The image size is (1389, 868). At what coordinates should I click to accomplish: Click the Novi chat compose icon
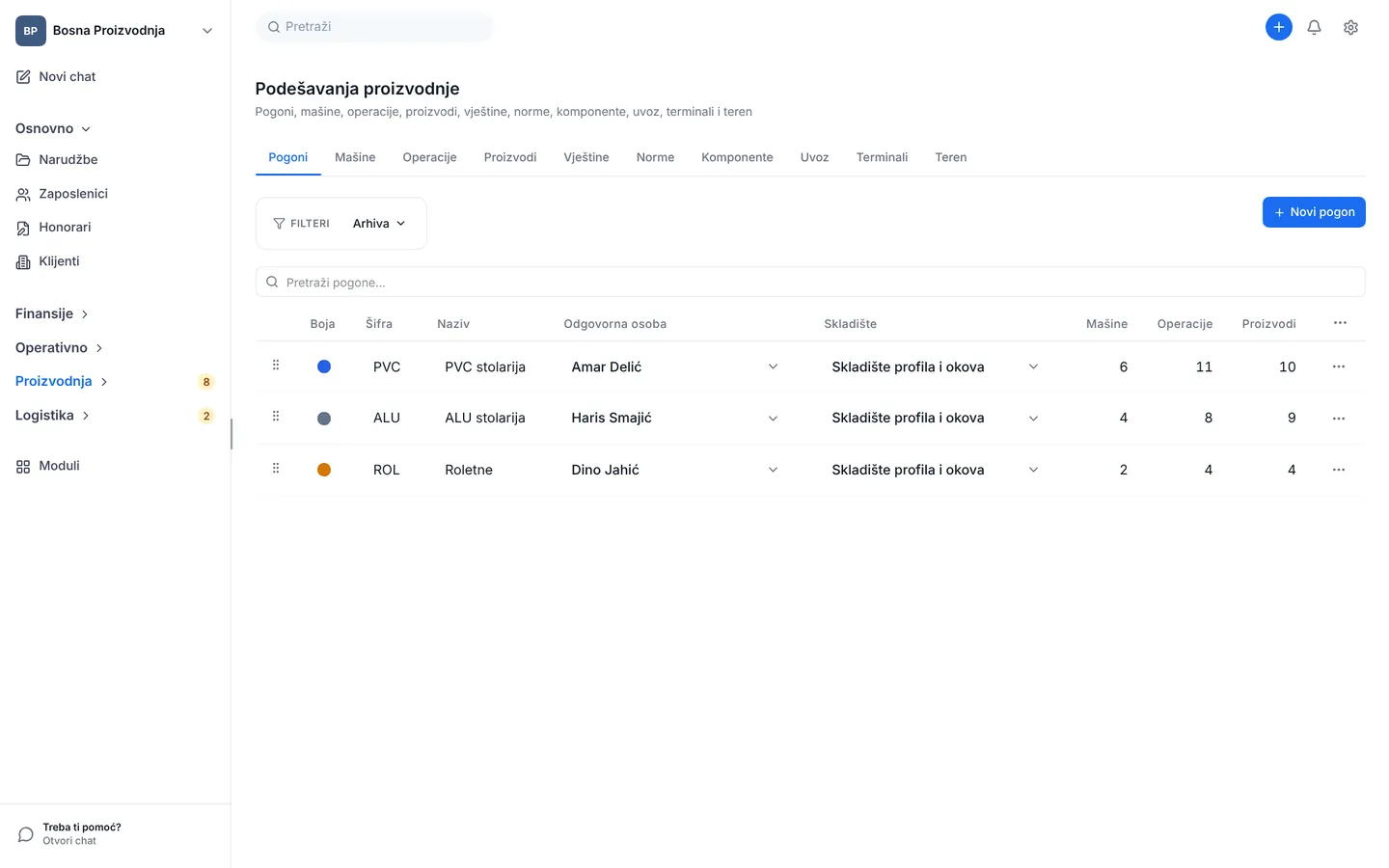[23, 77]
